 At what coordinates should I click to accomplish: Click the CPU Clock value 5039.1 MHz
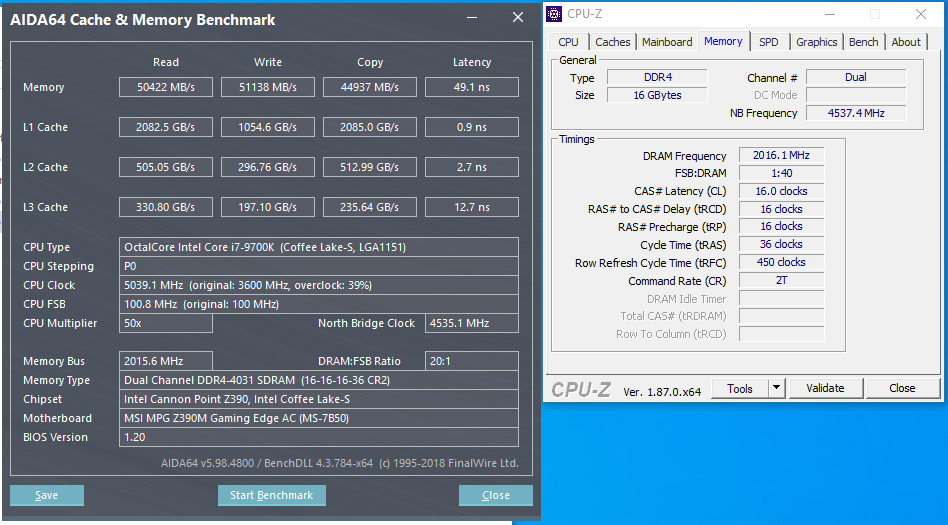tap(319, 285)
